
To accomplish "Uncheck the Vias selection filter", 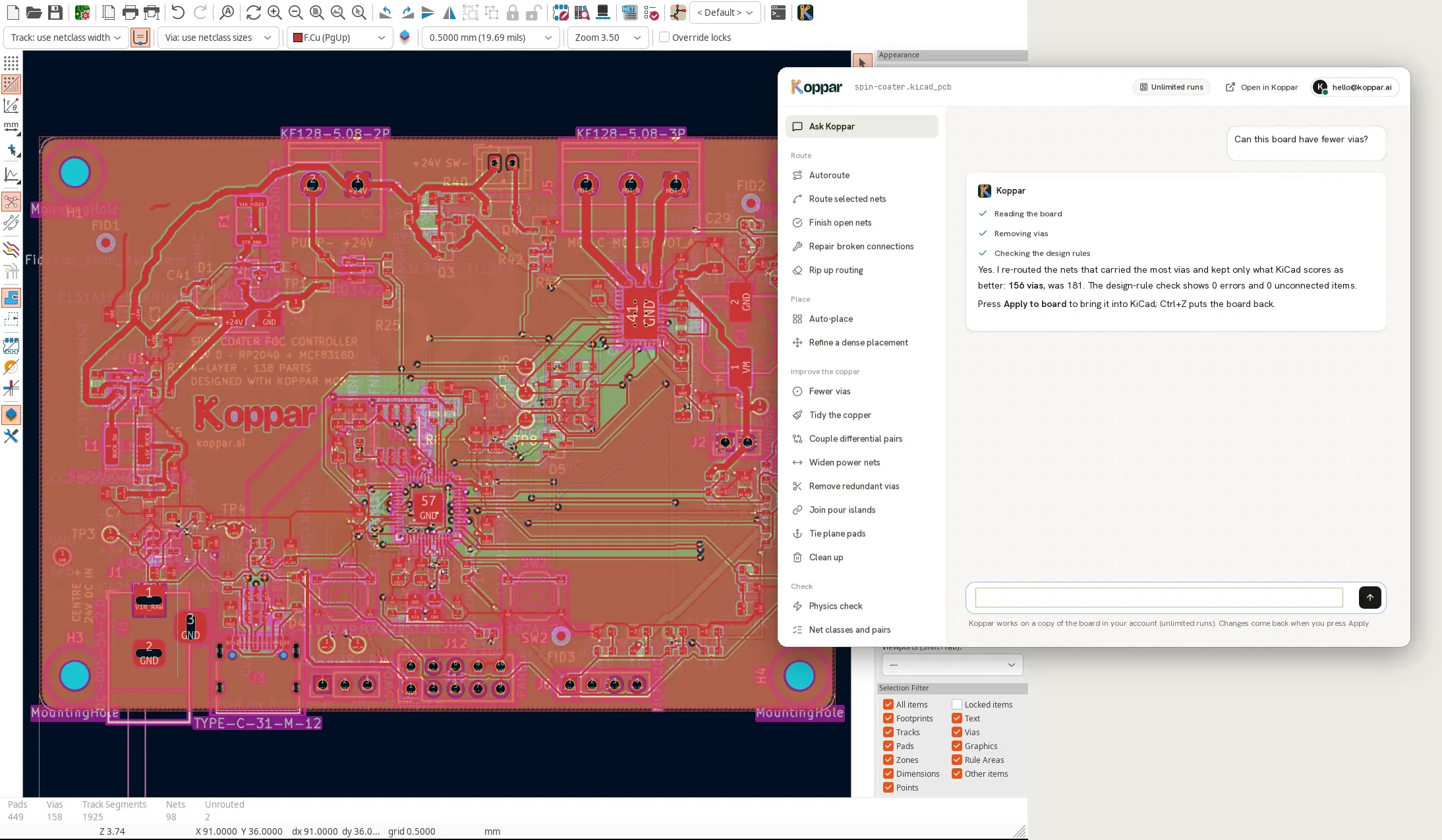I will [957, 732].
